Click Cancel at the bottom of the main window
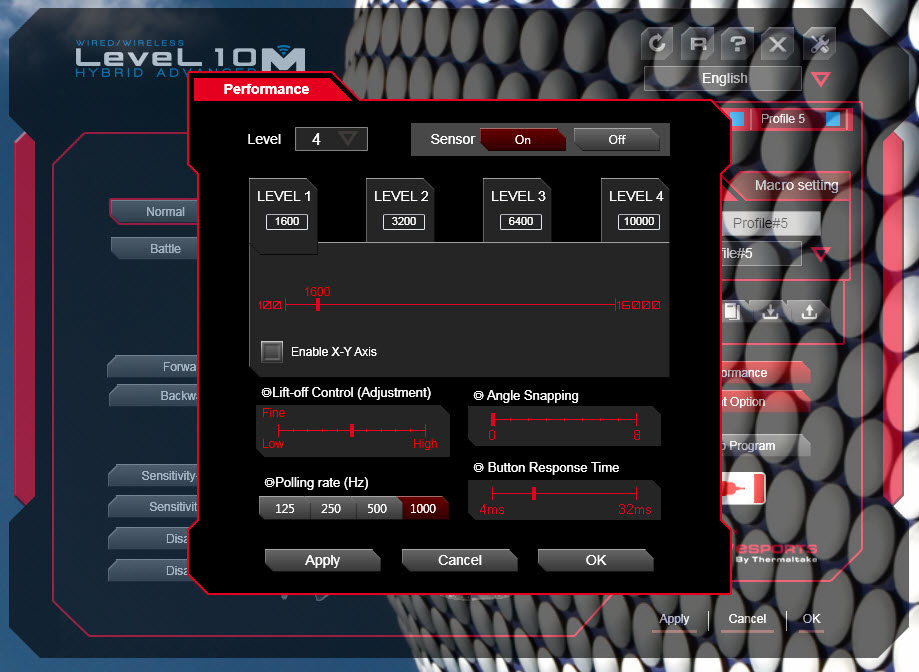Screen dimensions: 919x672 (747, 619)
